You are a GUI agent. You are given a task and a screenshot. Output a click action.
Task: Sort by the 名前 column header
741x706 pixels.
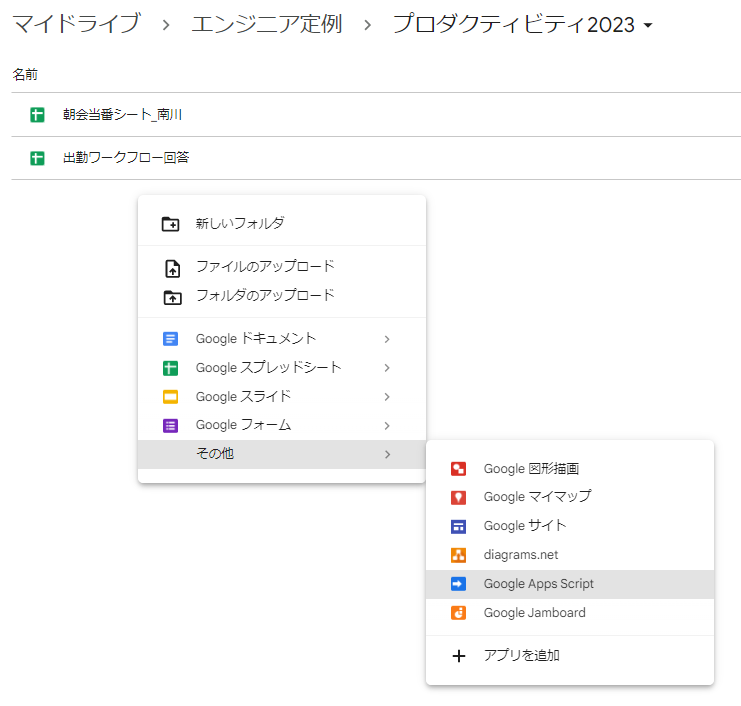click(x=25, y=74)
